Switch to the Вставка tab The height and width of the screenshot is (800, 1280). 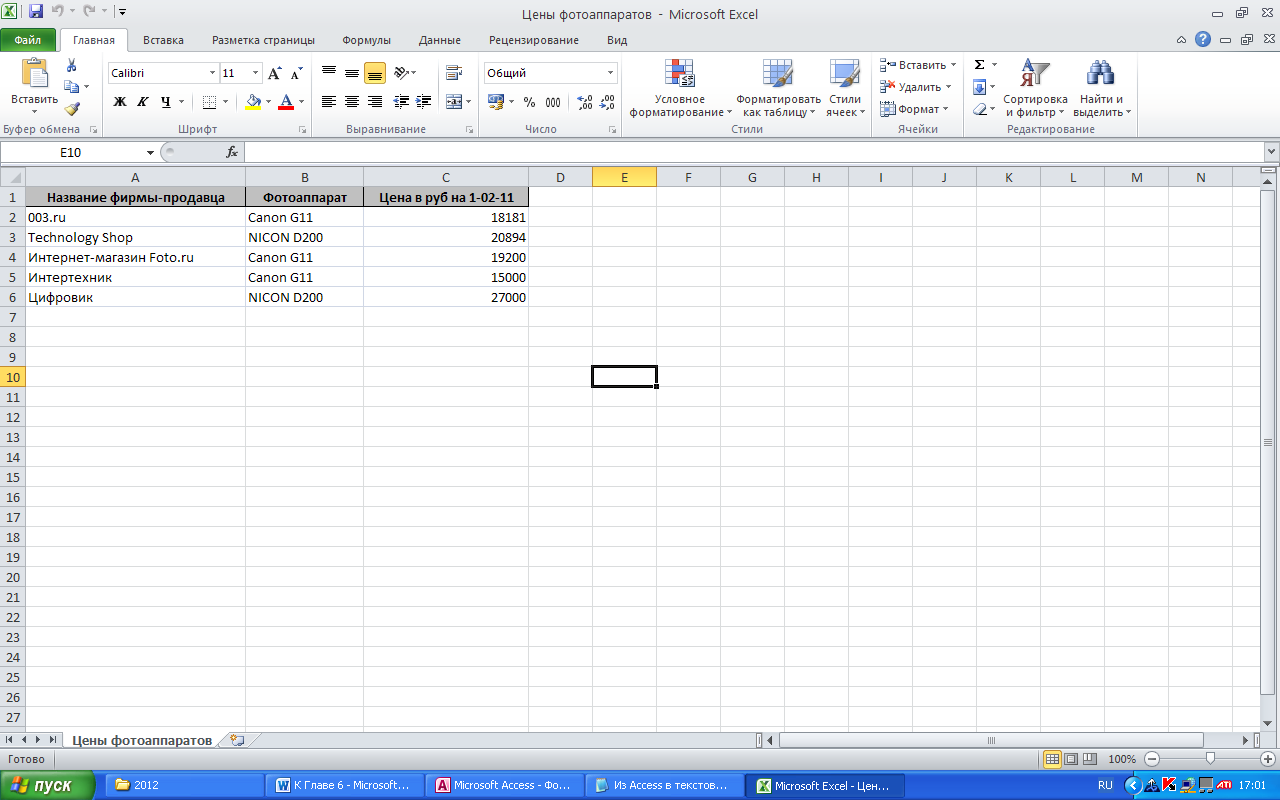click(163, 40)
